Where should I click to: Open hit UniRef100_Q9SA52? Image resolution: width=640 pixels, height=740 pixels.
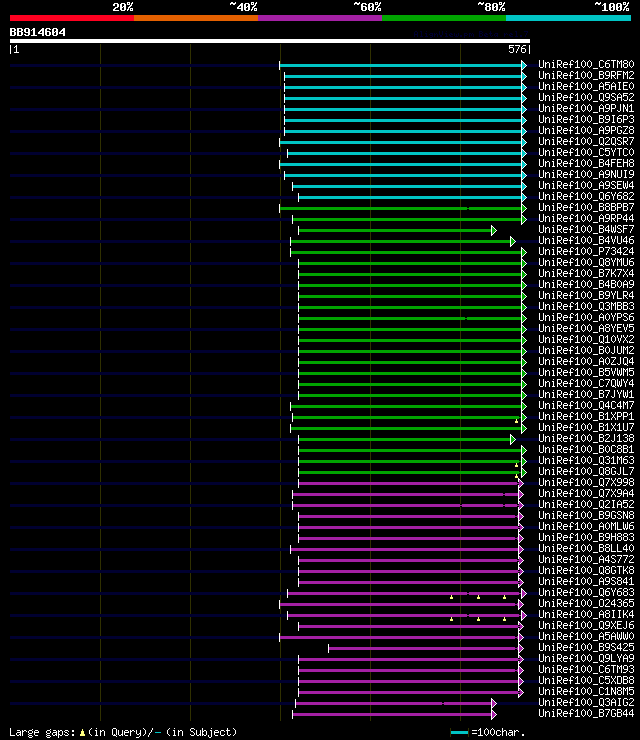tap(586, 97)
